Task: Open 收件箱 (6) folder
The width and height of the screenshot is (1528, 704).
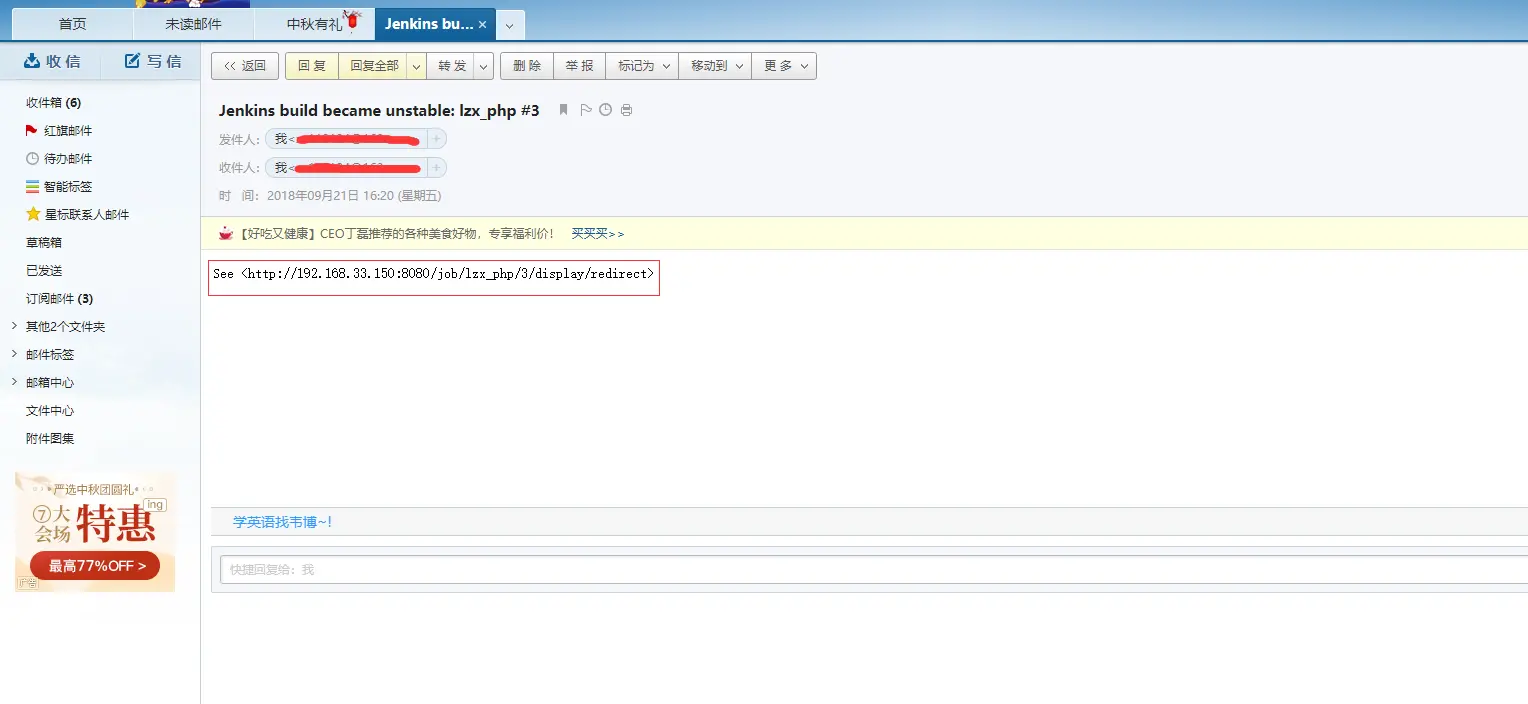Action: tap(54, 102)
